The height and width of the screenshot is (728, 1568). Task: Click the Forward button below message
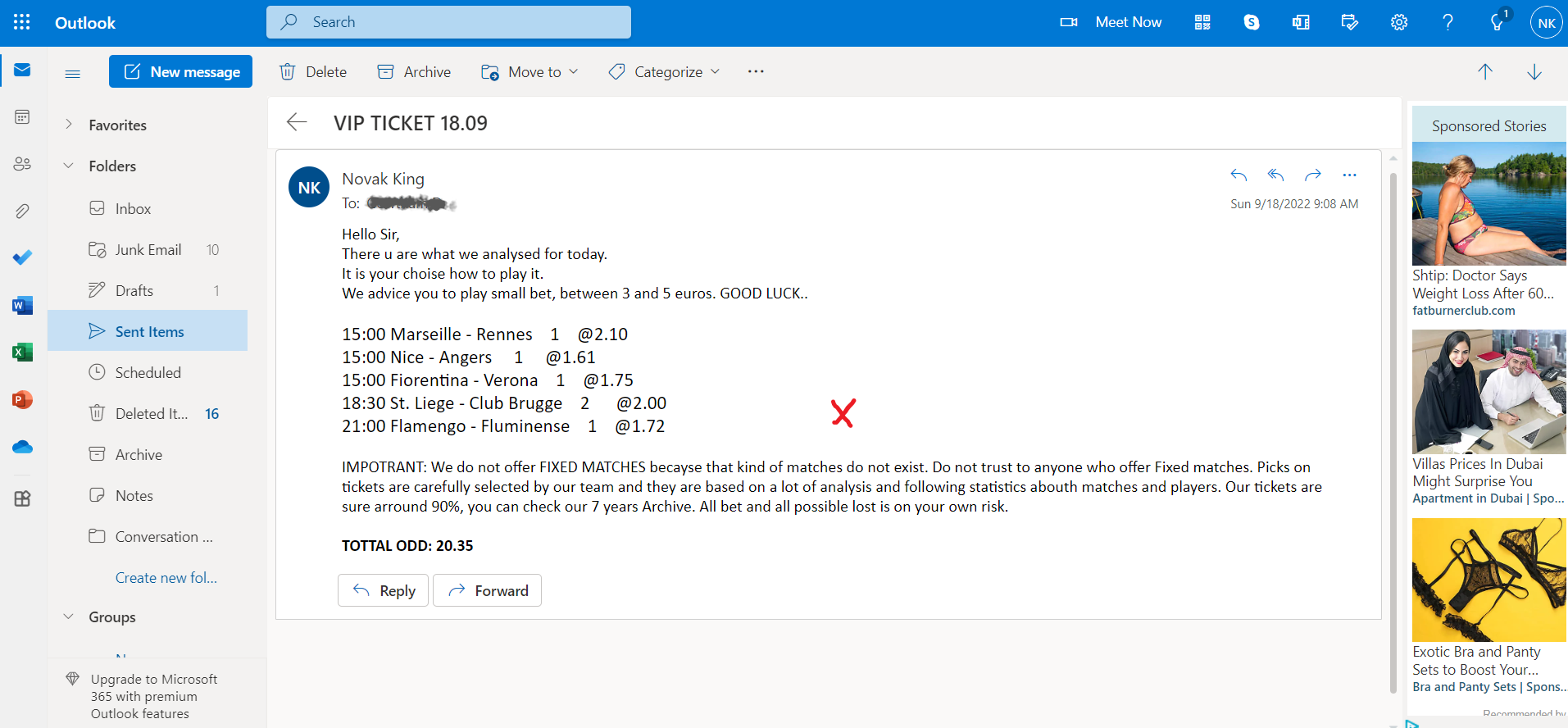487,590
